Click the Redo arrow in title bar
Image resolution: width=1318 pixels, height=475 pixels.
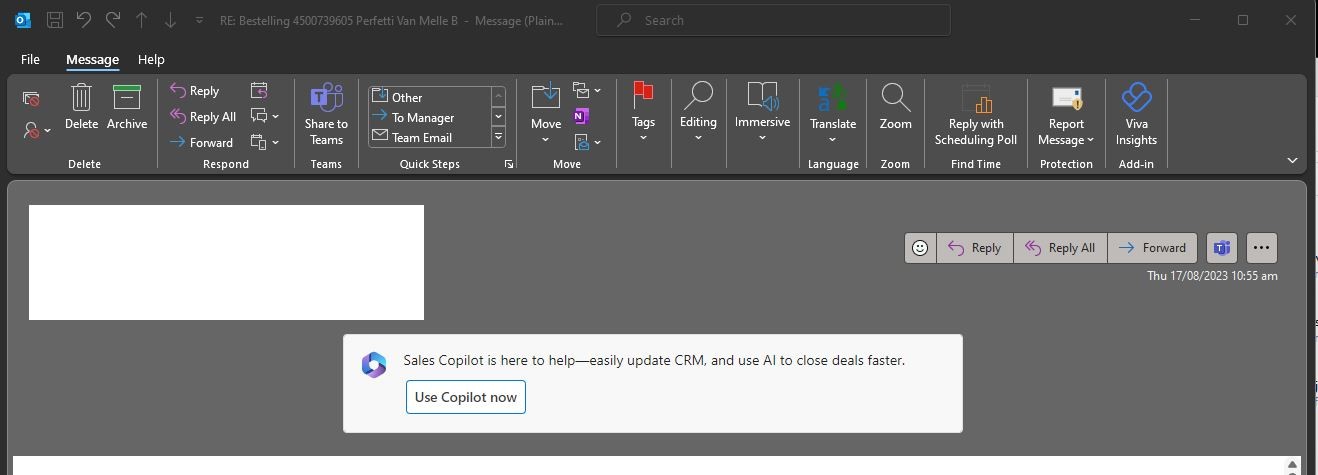tap(113, 20)
